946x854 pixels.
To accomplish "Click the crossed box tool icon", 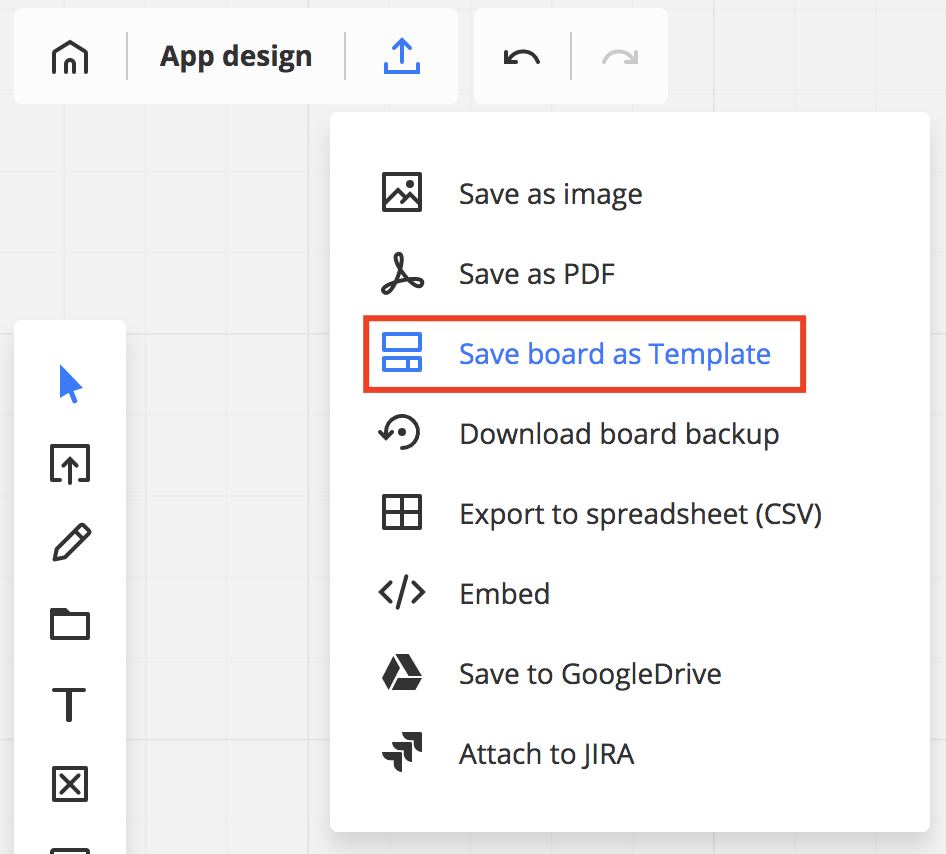I will point(70,785).
